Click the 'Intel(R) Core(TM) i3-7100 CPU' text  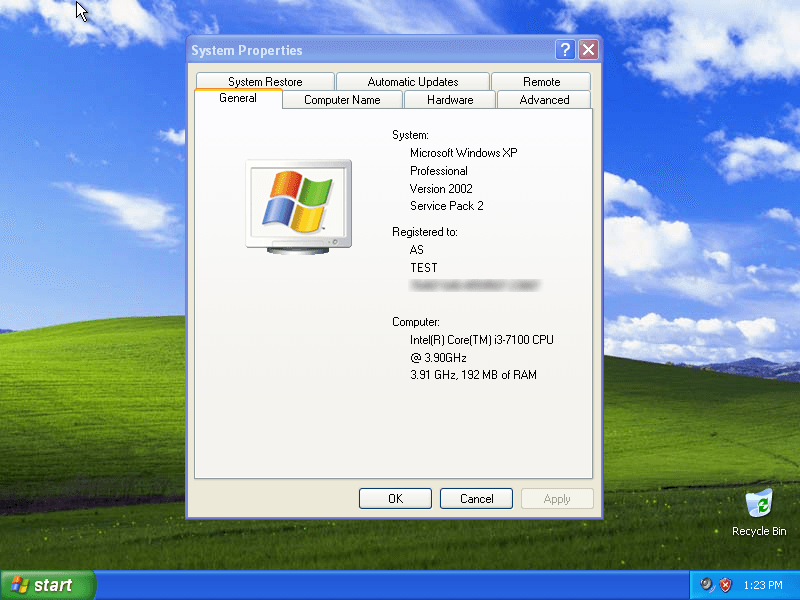click(x=482, y=340)
